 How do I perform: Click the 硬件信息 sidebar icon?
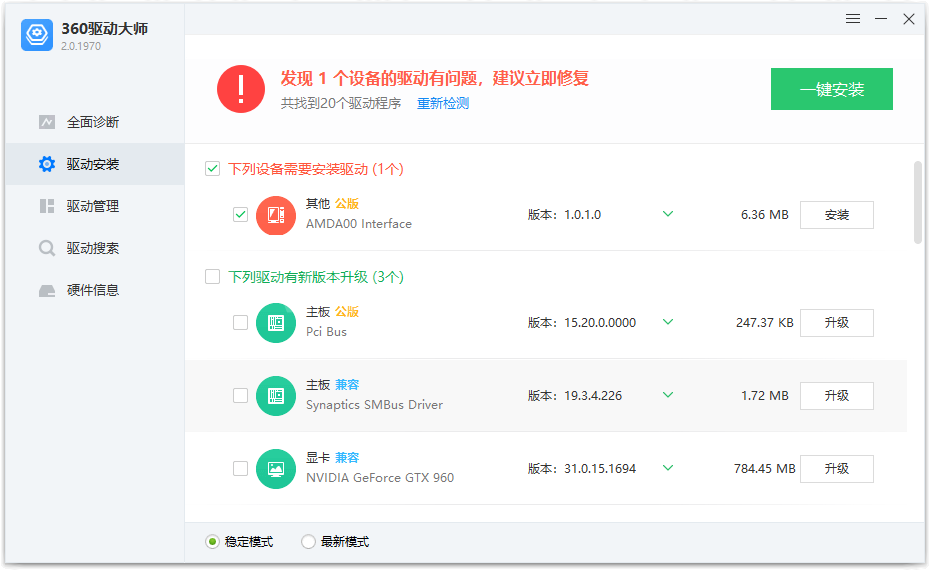tap(47, 291)
